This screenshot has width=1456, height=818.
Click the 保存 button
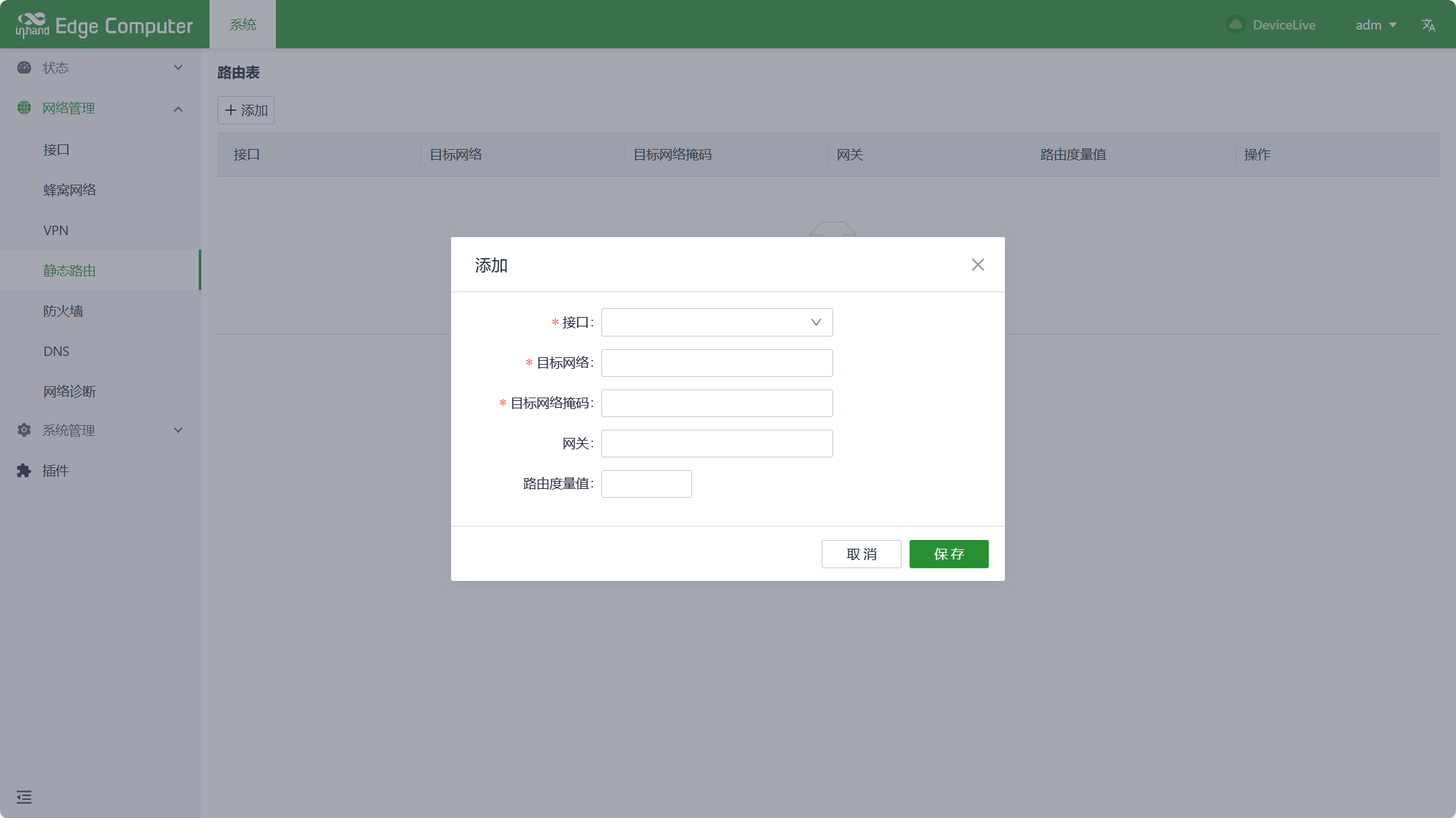(949, 554)
